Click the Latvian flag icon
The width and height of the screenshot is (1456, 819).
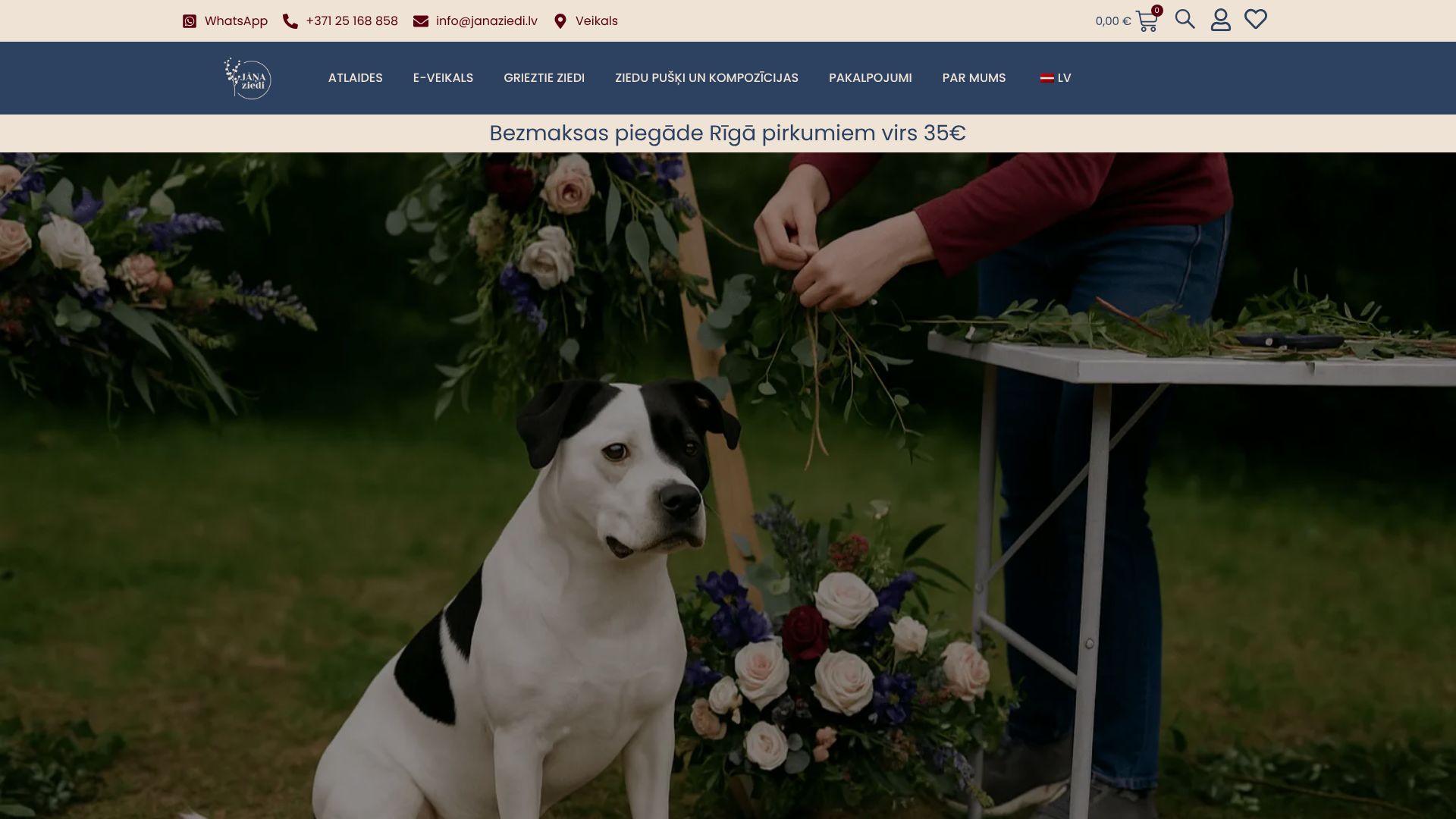coord(1046,78)
